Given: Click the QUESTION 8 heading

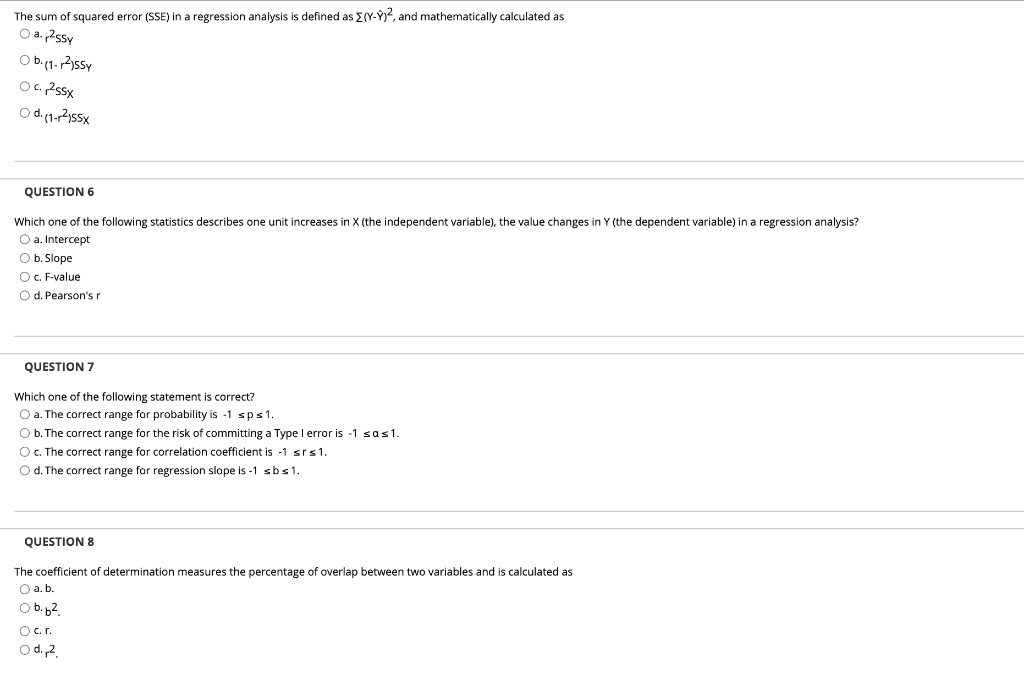Looking at the screenshot, I should click(x=60, y=541).
